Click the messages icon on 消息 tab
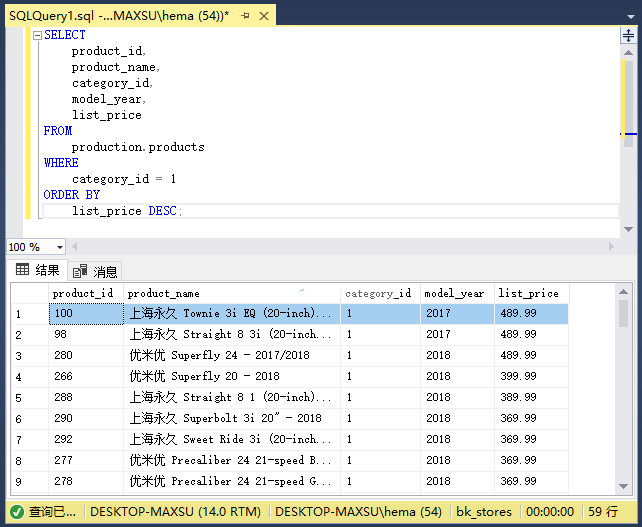The height and width of the screenshot is (527, 642). 80,271
